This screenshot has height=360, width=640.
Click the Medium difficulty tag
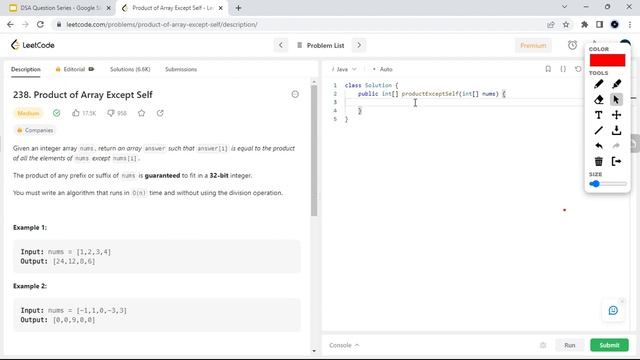coord(28,113)
